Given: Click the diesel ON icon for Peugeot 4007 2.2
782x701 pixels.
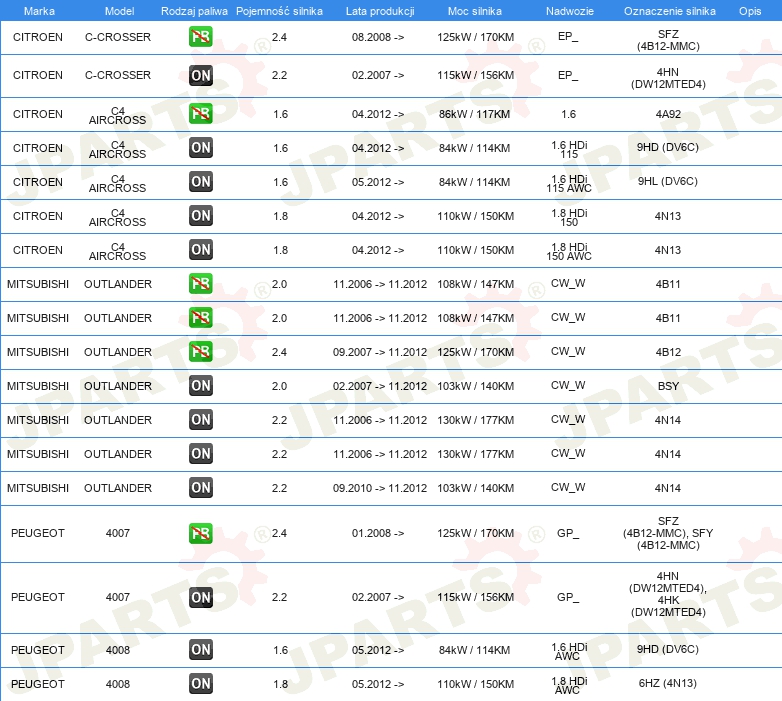Looking at the screenshot, I should (201, 598).
